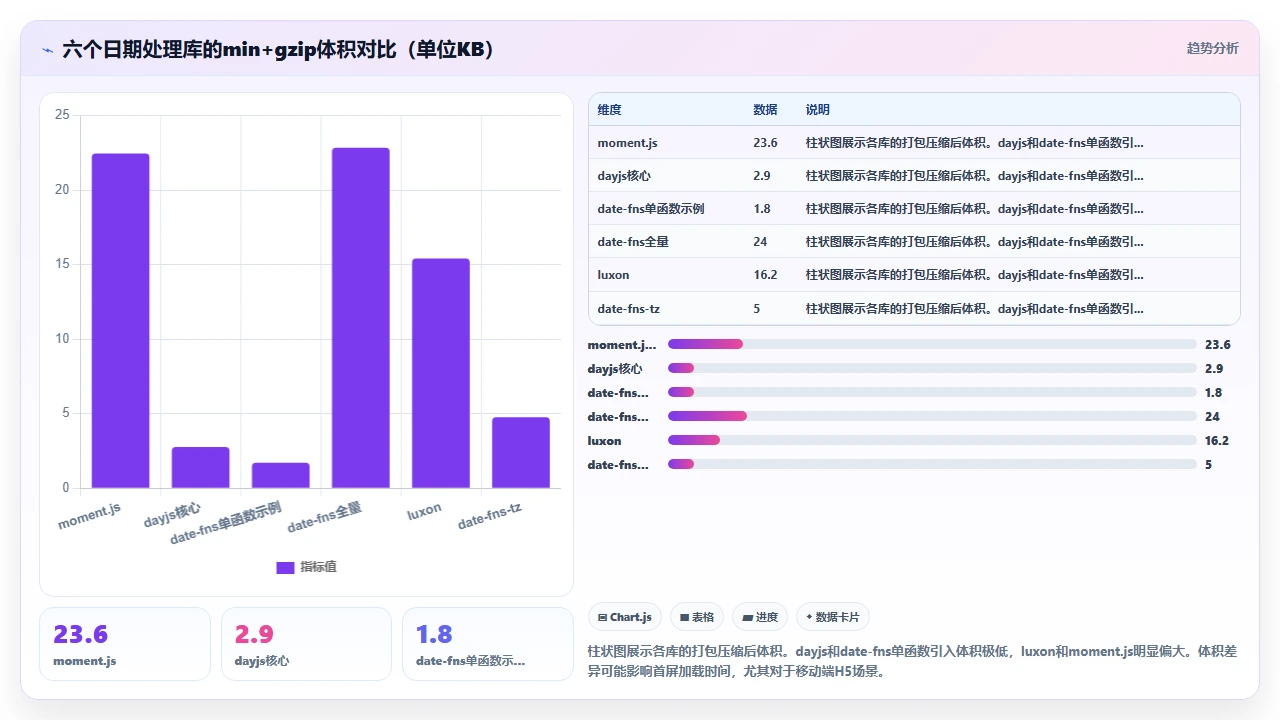Click the luxon bar in the chart
Image resolution: width=1280 pixels, height=720 pixels.
coord(440,373)
